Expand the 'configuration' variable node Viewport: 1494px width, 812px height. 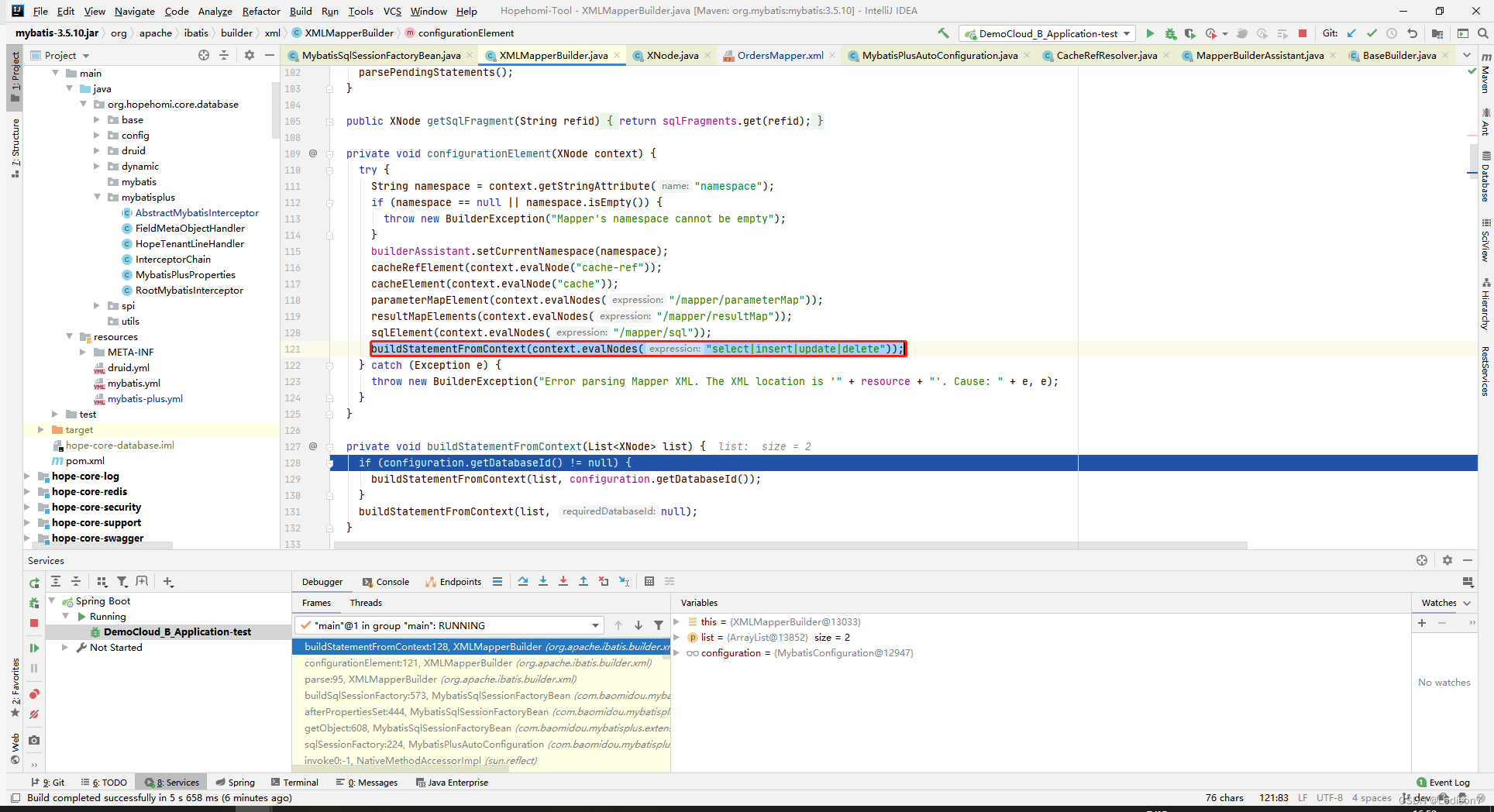(x=676, y=653)
